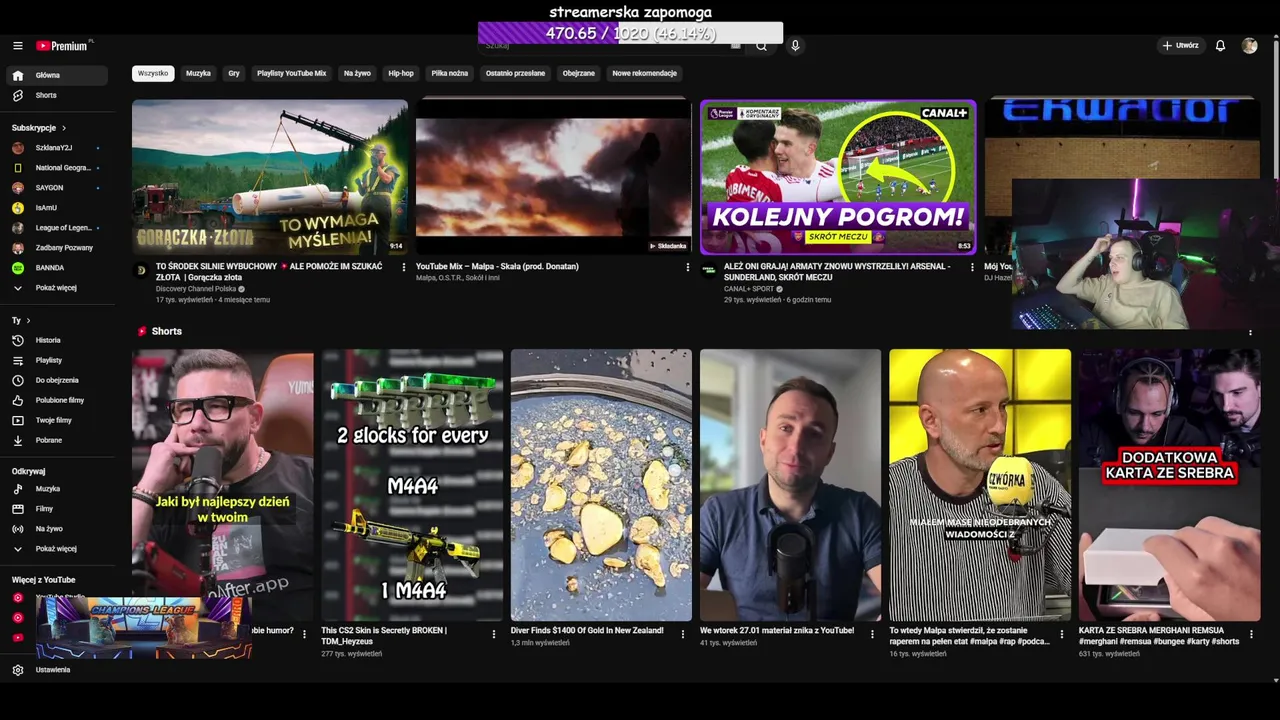Select the Gry filter chip
This screenshot has width=1280, height=720.
(x=234, y=73)
